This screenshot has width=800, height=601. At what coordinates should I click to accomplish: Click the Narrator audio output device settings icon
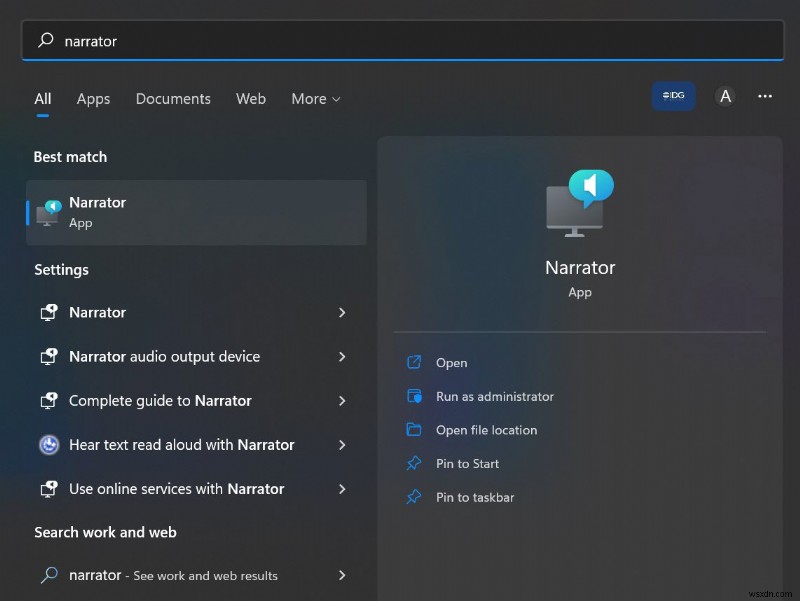49,356
